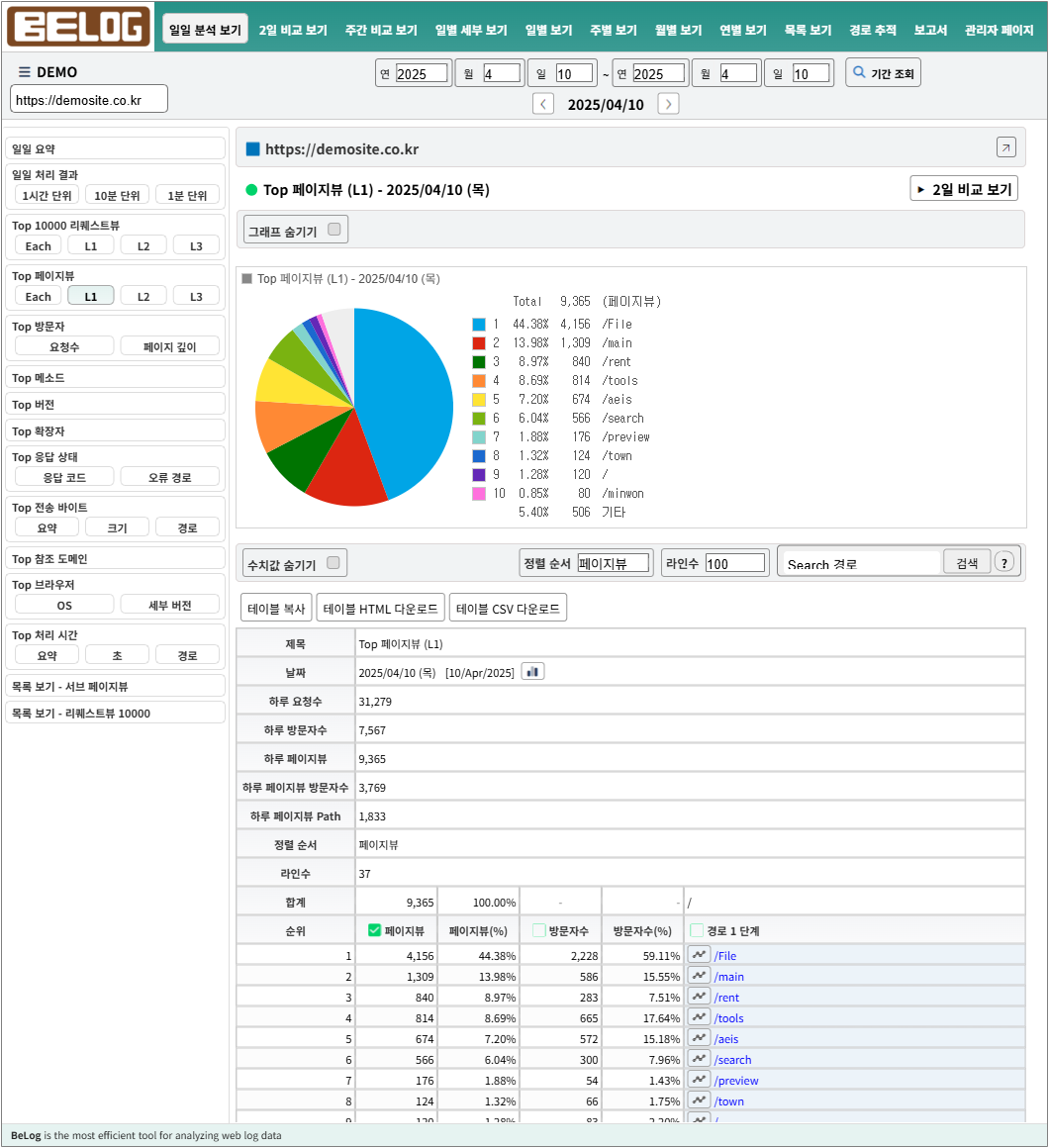Open trend graph icon for /preview row
Viewport: 1049px width, 1148px height.
pyautogui.click(x=699, y=1079)
